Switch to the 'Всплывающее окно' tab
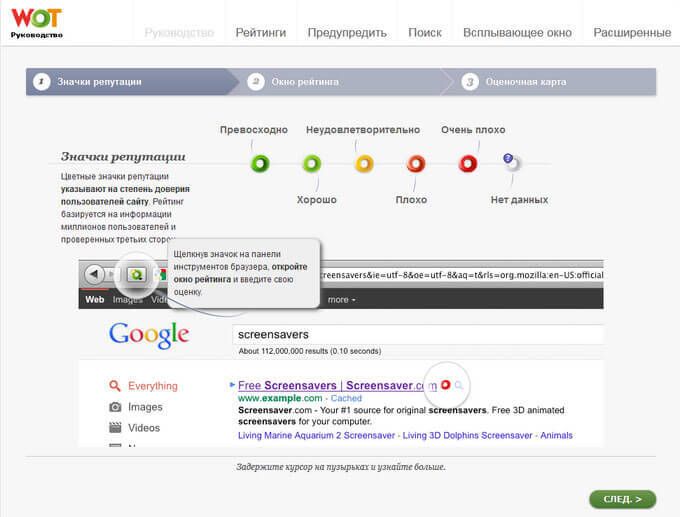 (x=517, y=32)
